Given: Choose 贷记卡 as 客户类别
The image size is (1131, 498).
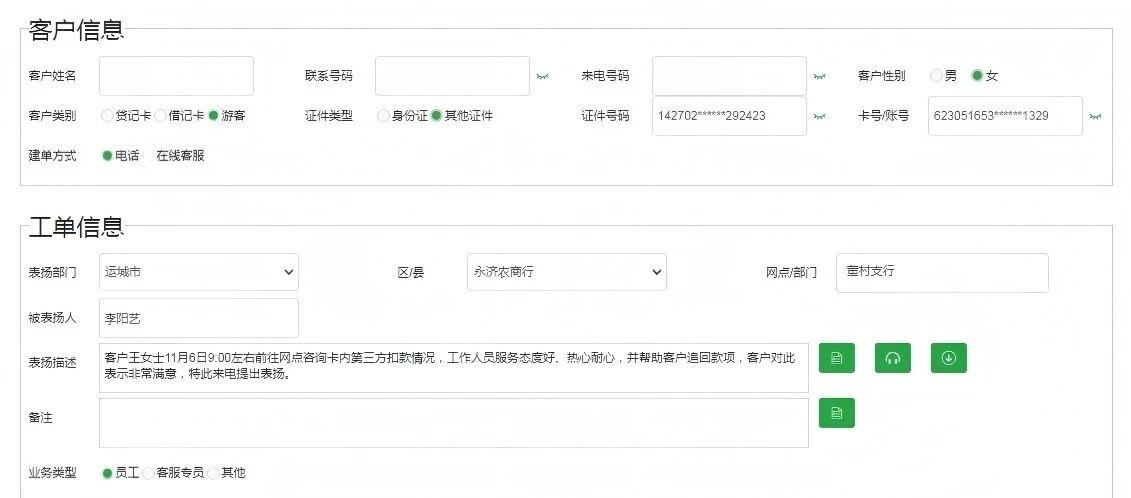Looking at the screenshot, I should coord(108,116).
